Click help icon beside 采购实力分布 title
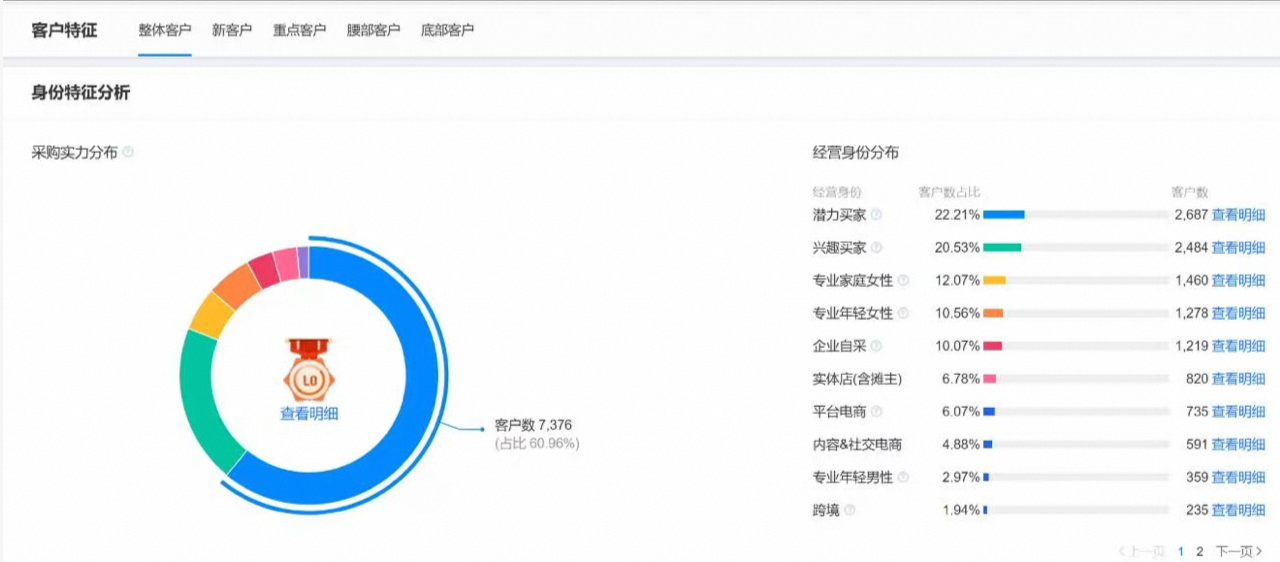Image resolution: width=1280 pixels, height=562 pixels. (128, 153)
